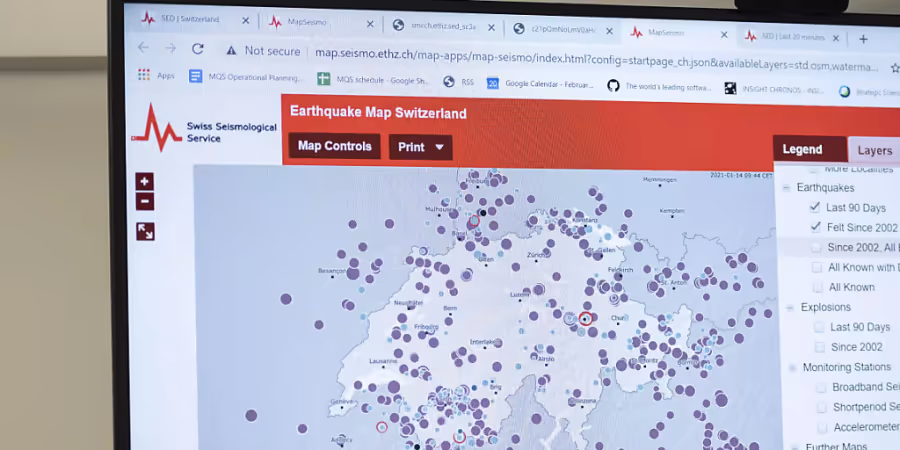The height and width of the screenshot is (450, 900).
Task: Switch to the Legend tab
Action: pyautogui.click(x=802, y=149)
